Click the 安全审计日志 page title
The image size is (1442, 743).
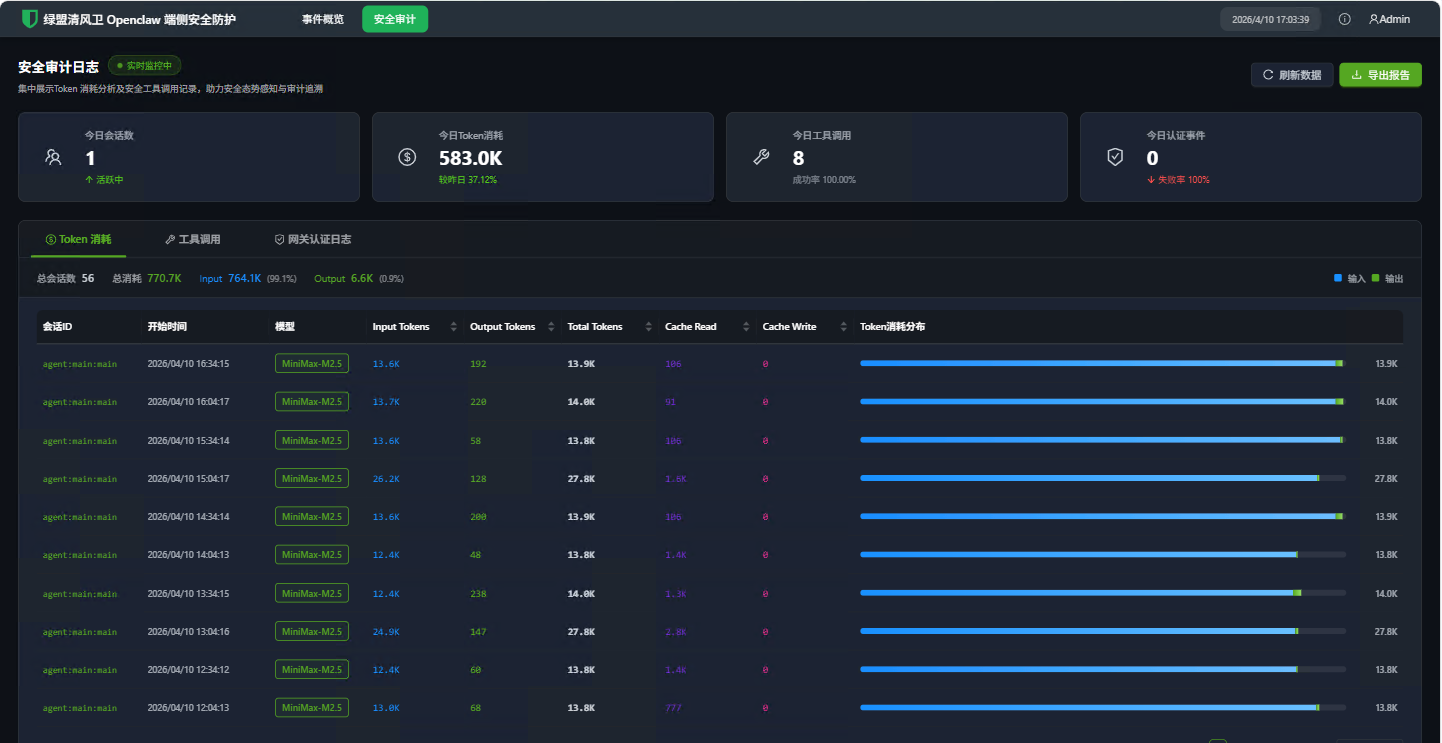coord(58,66)
